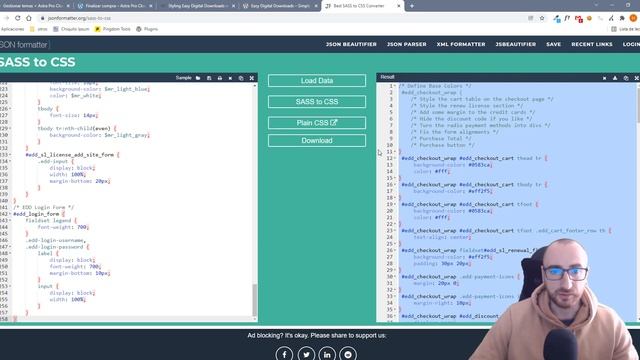Switch to Easy Digital Downloads Simple tab

[x=280, y=6]
